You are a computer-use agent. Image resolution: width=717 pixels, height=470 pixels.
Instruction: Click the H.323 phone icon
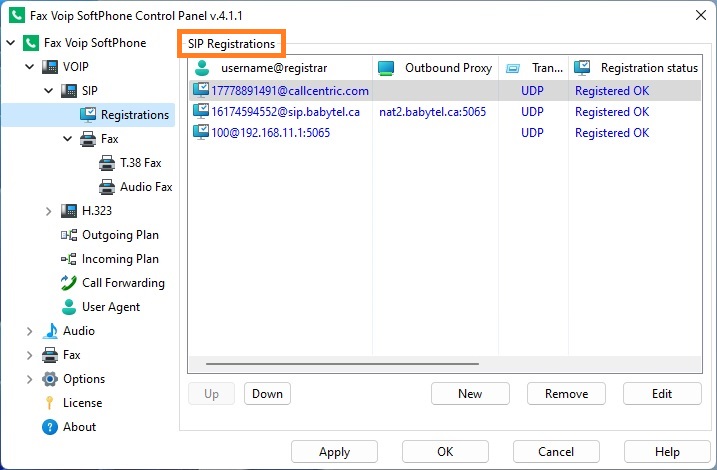(x=69, y=211)
